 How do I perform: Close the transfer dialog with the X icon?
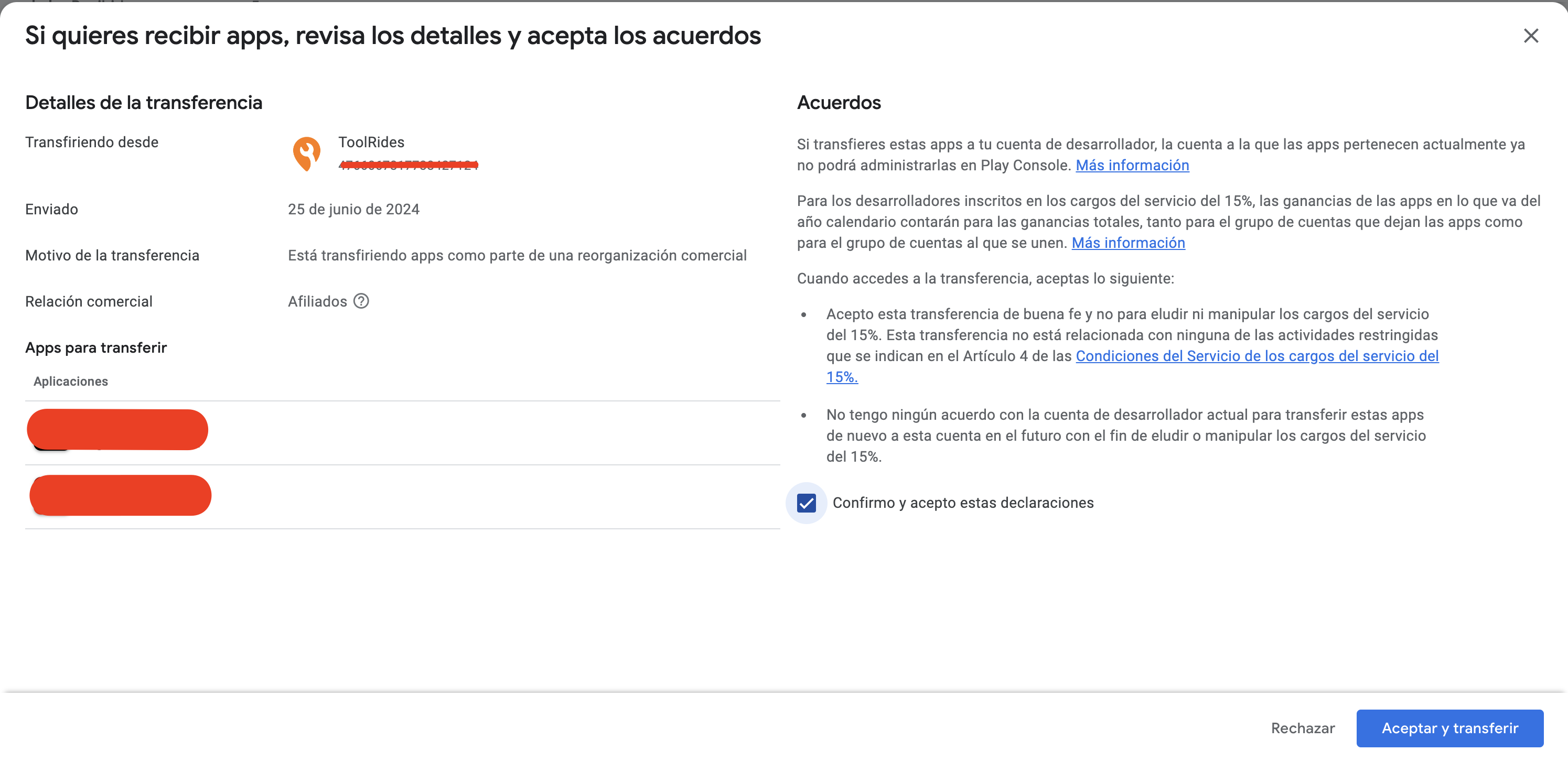[1531, 36]
